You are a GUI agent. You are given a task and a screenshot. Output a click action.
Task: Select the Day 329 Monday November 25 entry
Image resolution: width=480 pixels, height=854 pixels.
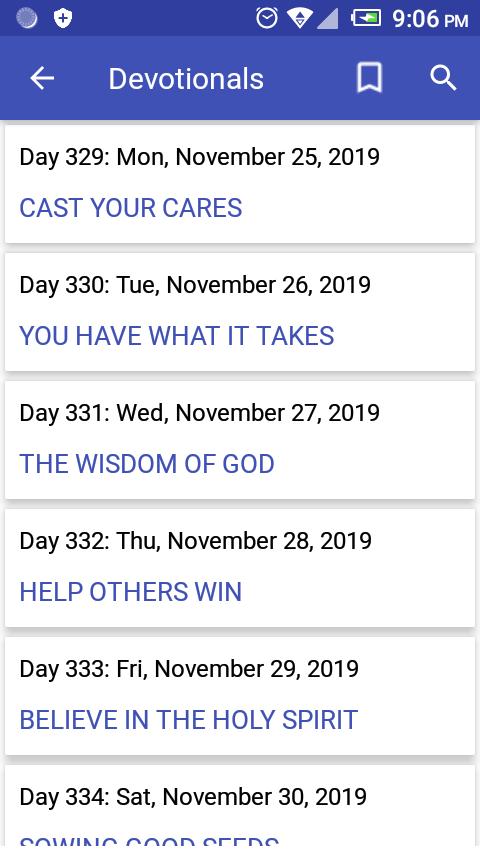pos(240,184)
